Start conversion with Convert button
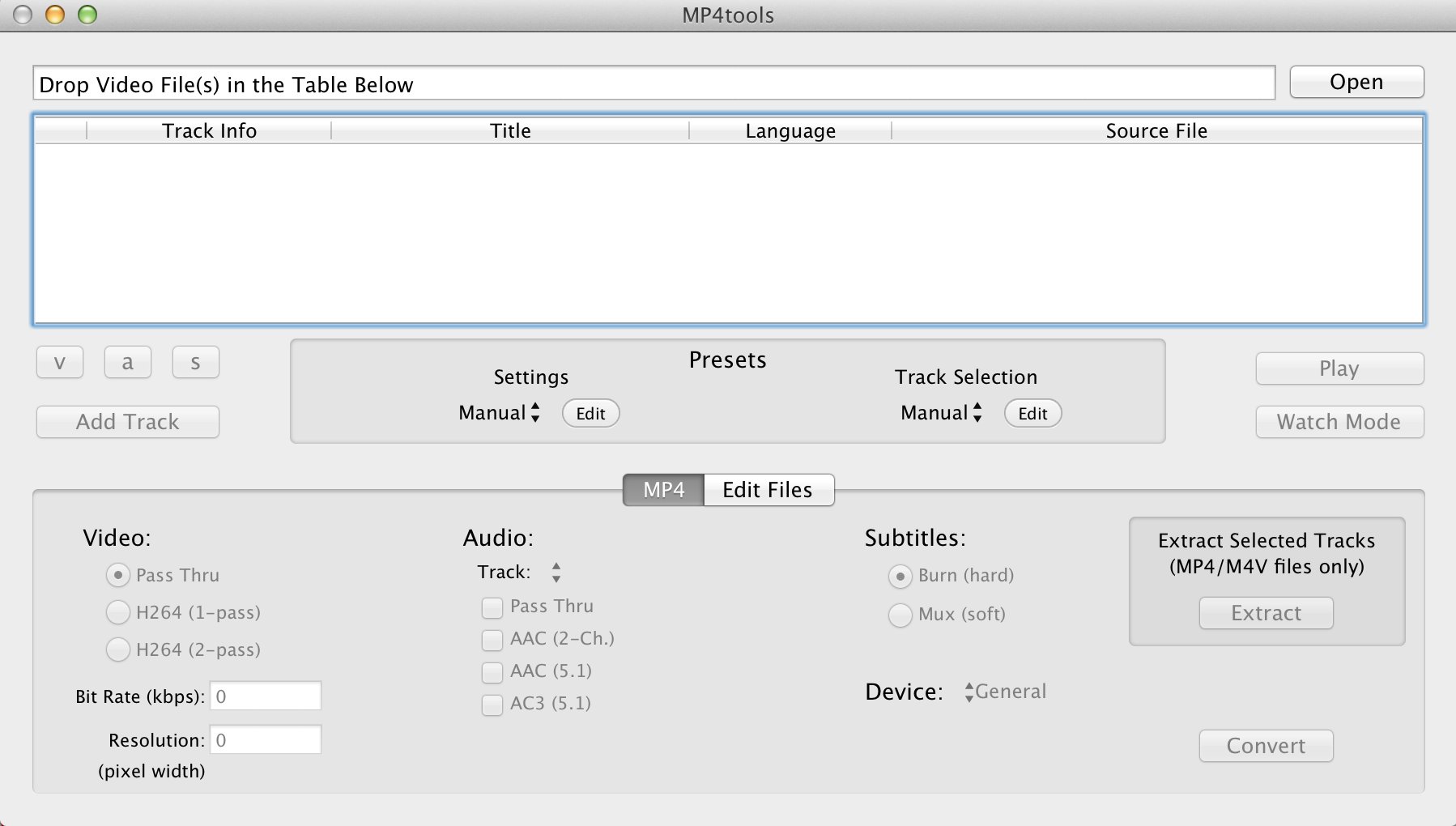This screenshot has height=826, width=1456. pos(1265,746)
